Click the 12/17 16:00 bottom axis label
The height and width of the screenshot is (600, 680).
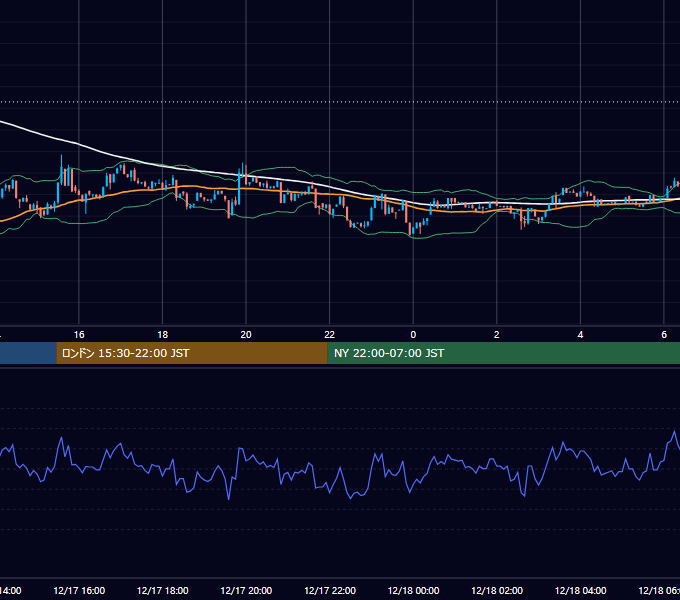coord(79,590)
